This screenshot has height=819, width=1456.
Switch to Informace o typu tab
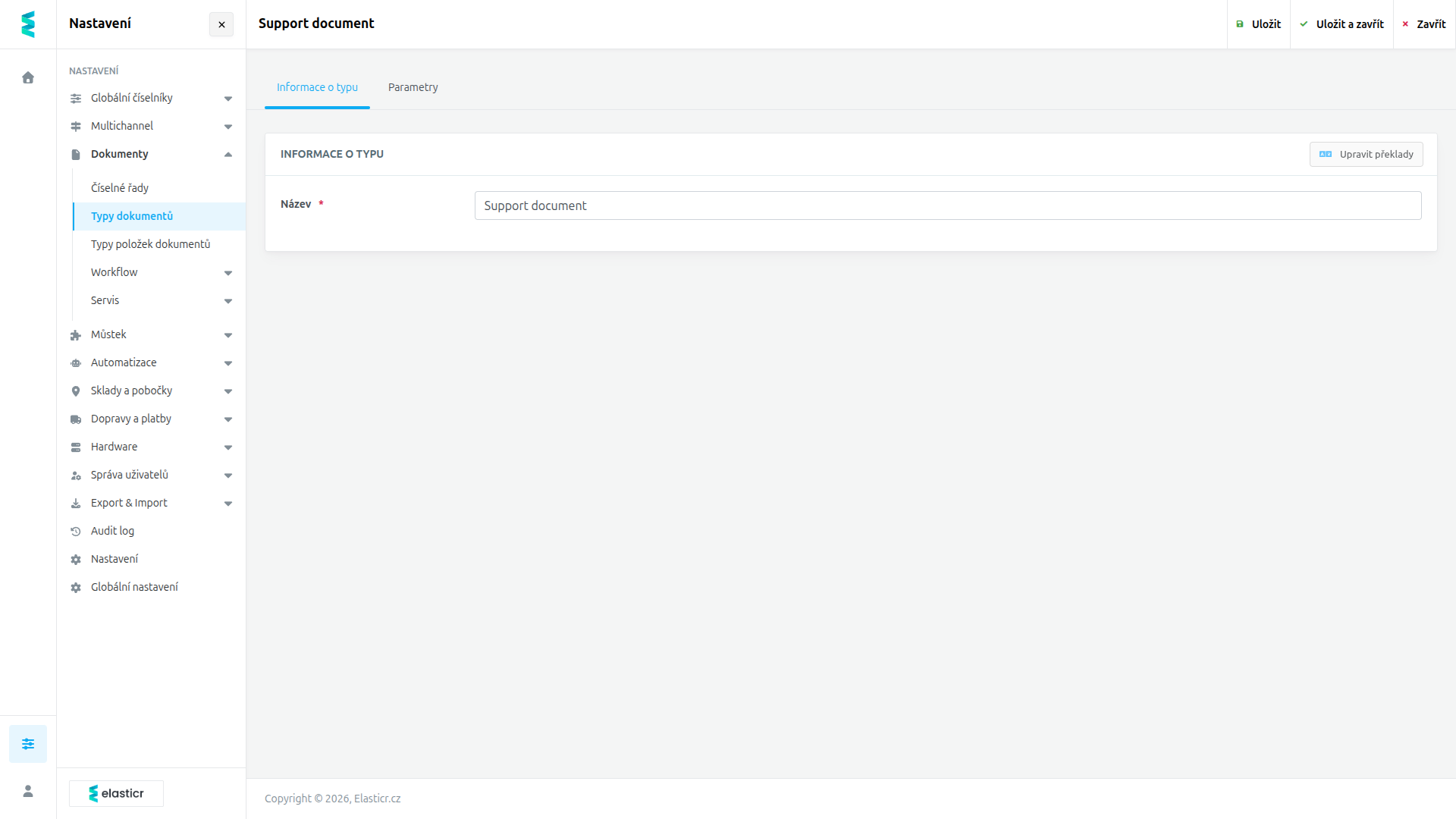click(317, 87)
